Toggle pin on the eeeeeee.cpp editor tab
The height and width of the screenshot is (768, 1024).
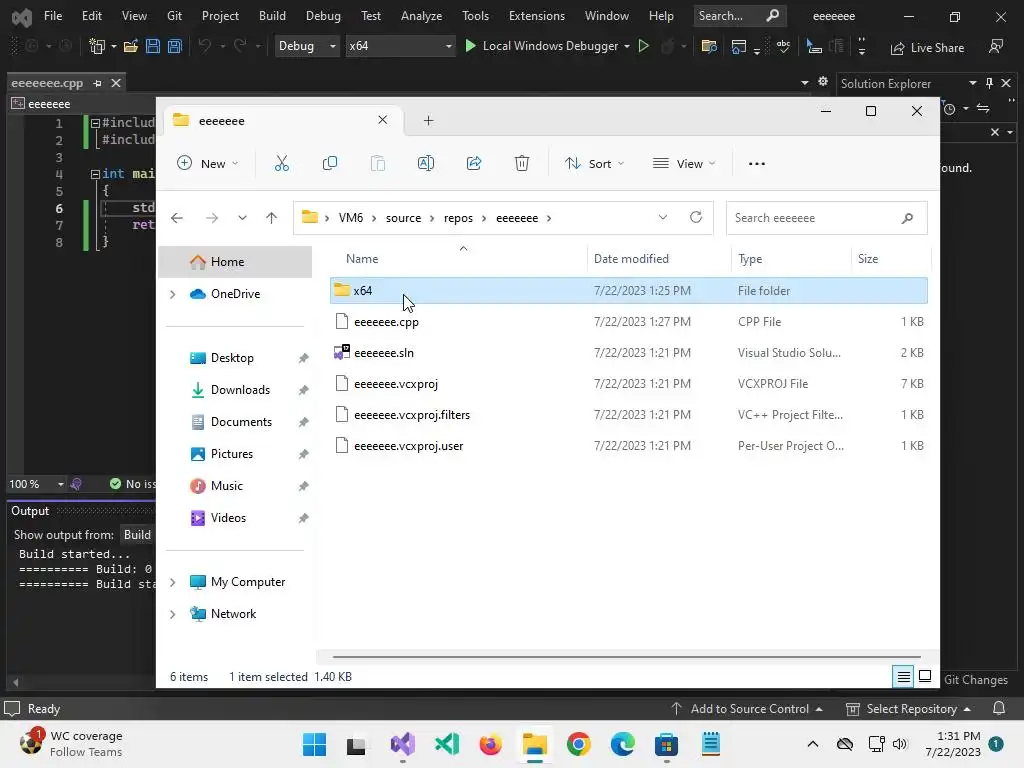pos(97,83)
